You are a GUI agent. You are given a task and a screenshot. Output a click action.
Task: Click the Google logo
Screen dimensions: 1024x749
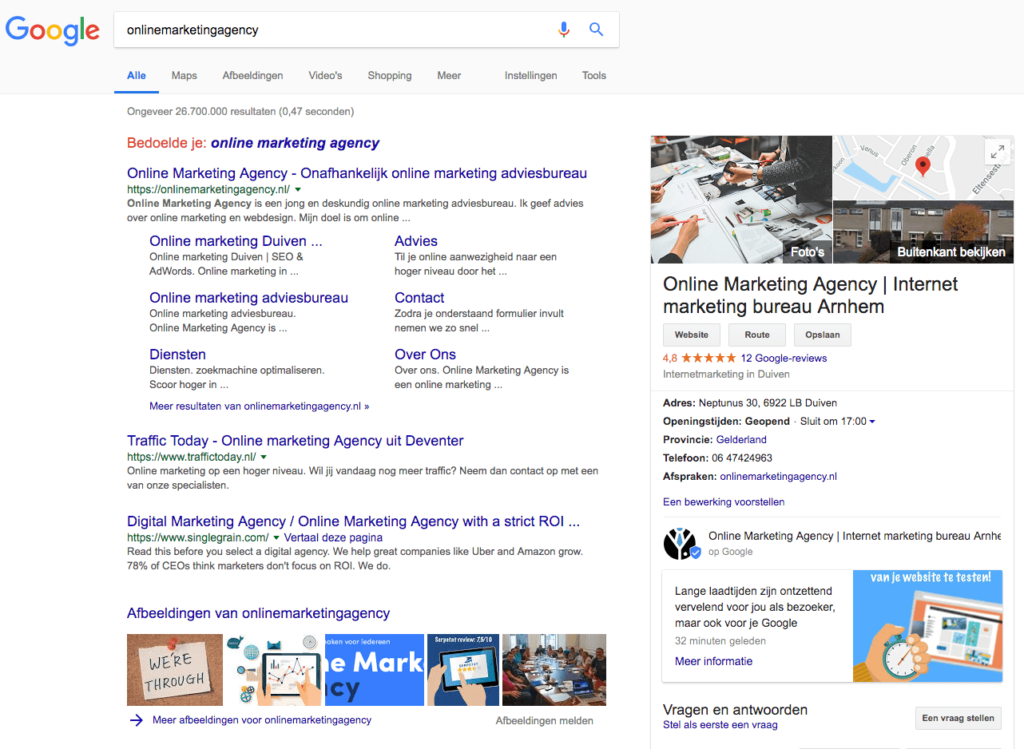(x=52, y=30)
